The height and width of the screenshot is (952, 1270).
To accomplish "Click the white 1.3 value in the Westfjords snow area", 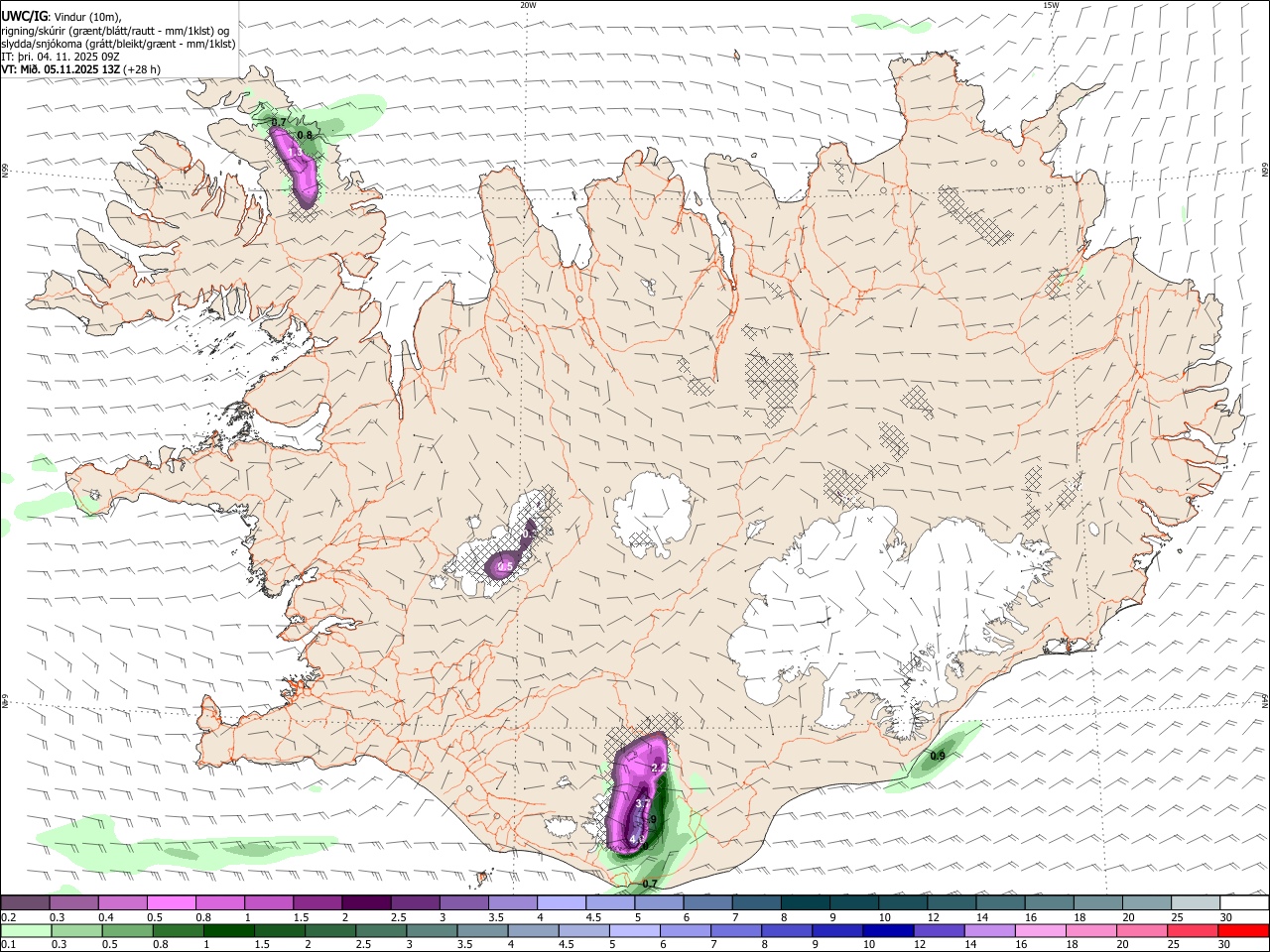I will (295, 153).
